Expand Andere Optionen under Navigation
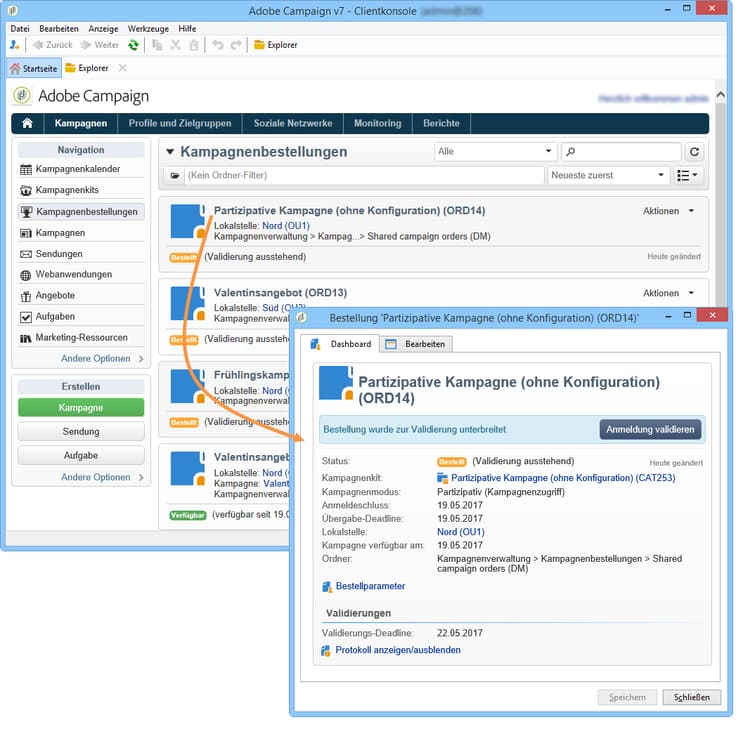Screen dimensions: 750x729 (102, 359)
